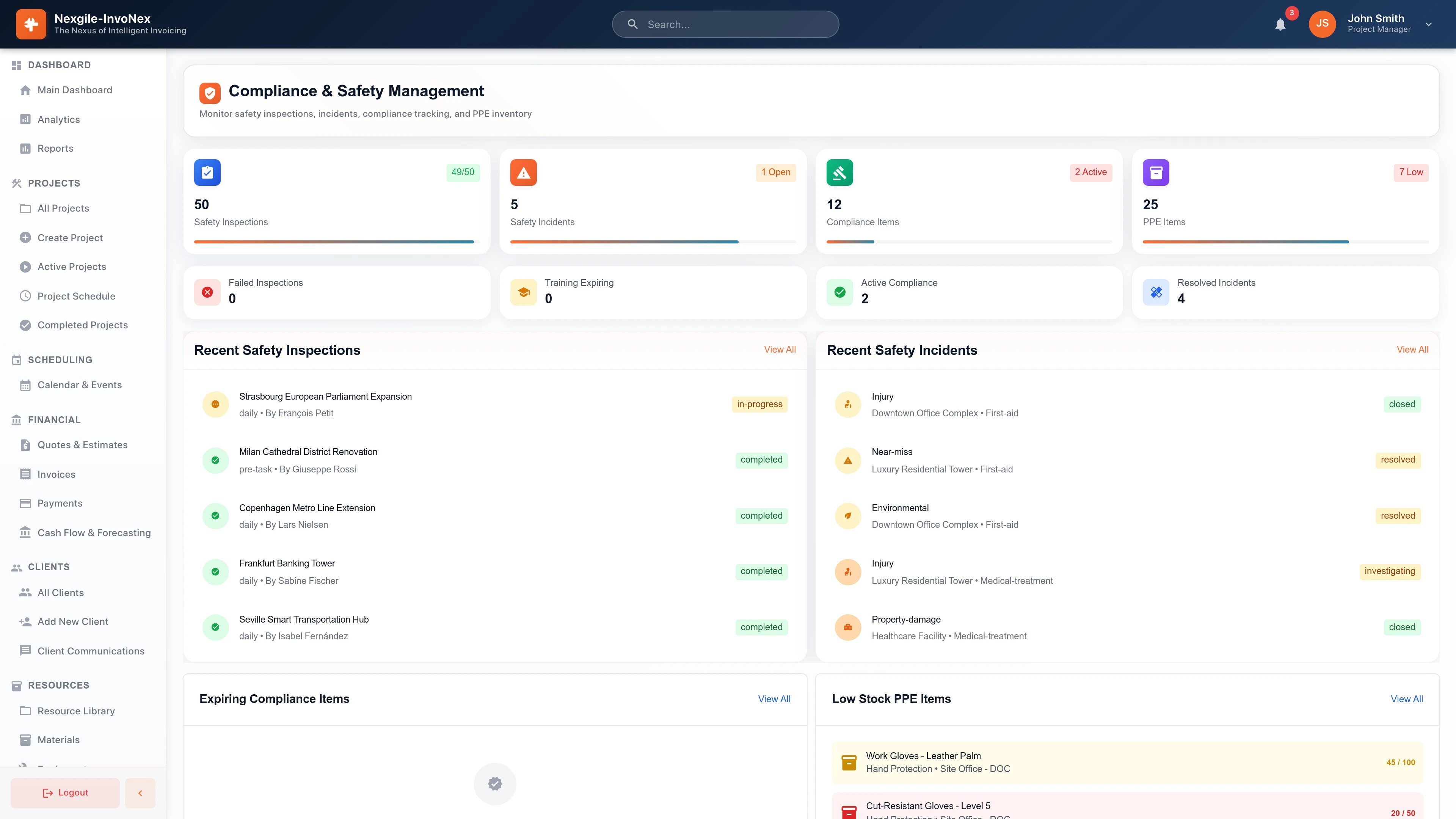
Task: Click the Safety Inspections checkmark card icon
Action: (207, 173)
